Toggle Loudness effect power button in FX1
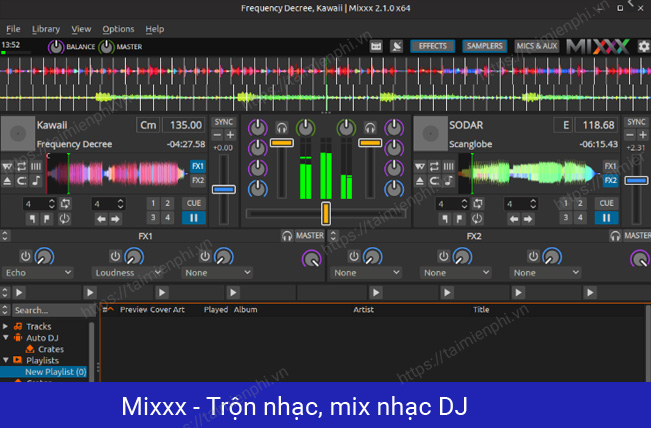 115,256
